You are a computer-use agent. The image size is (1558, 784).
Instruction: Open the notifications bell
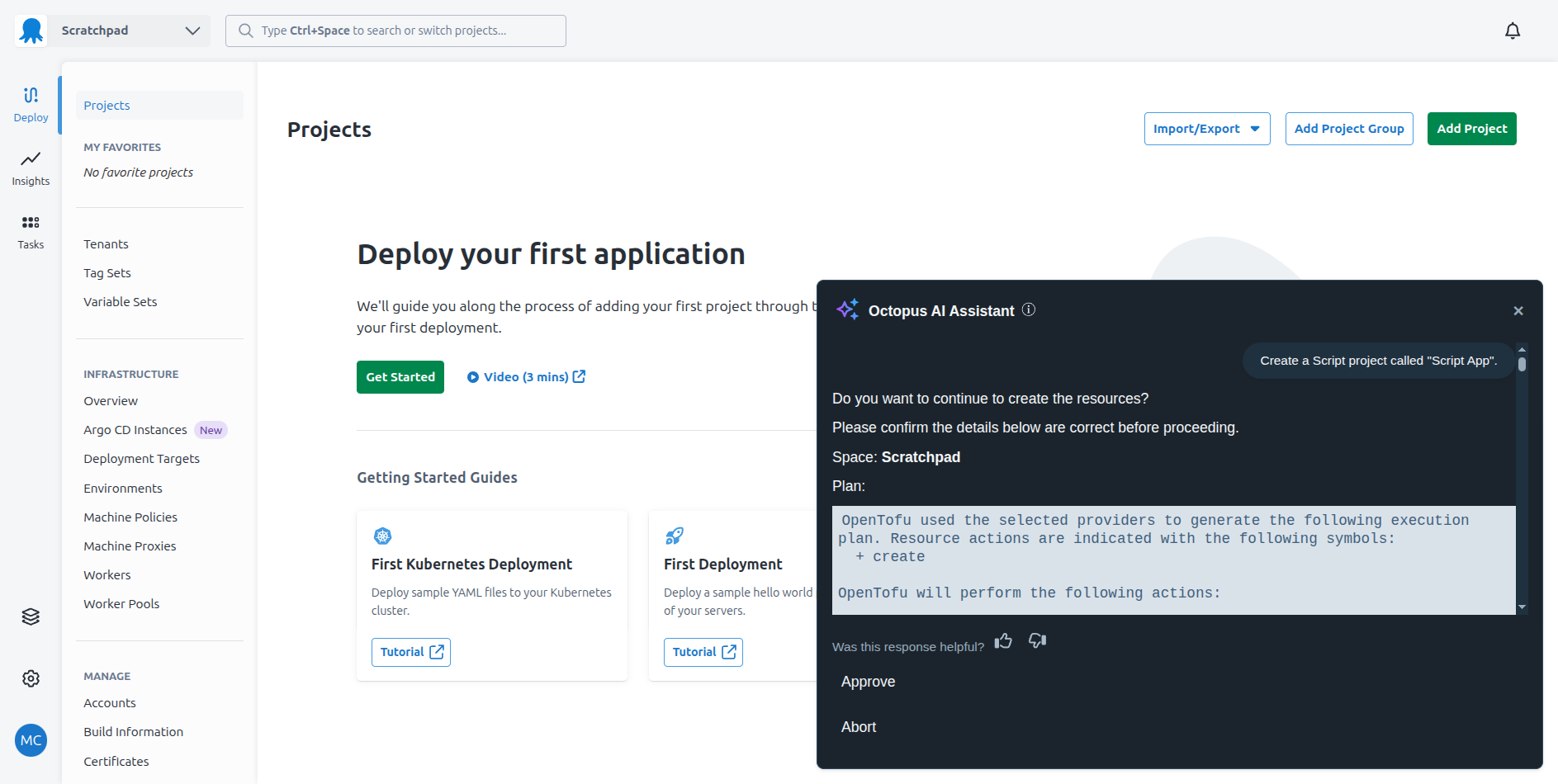1513,30
